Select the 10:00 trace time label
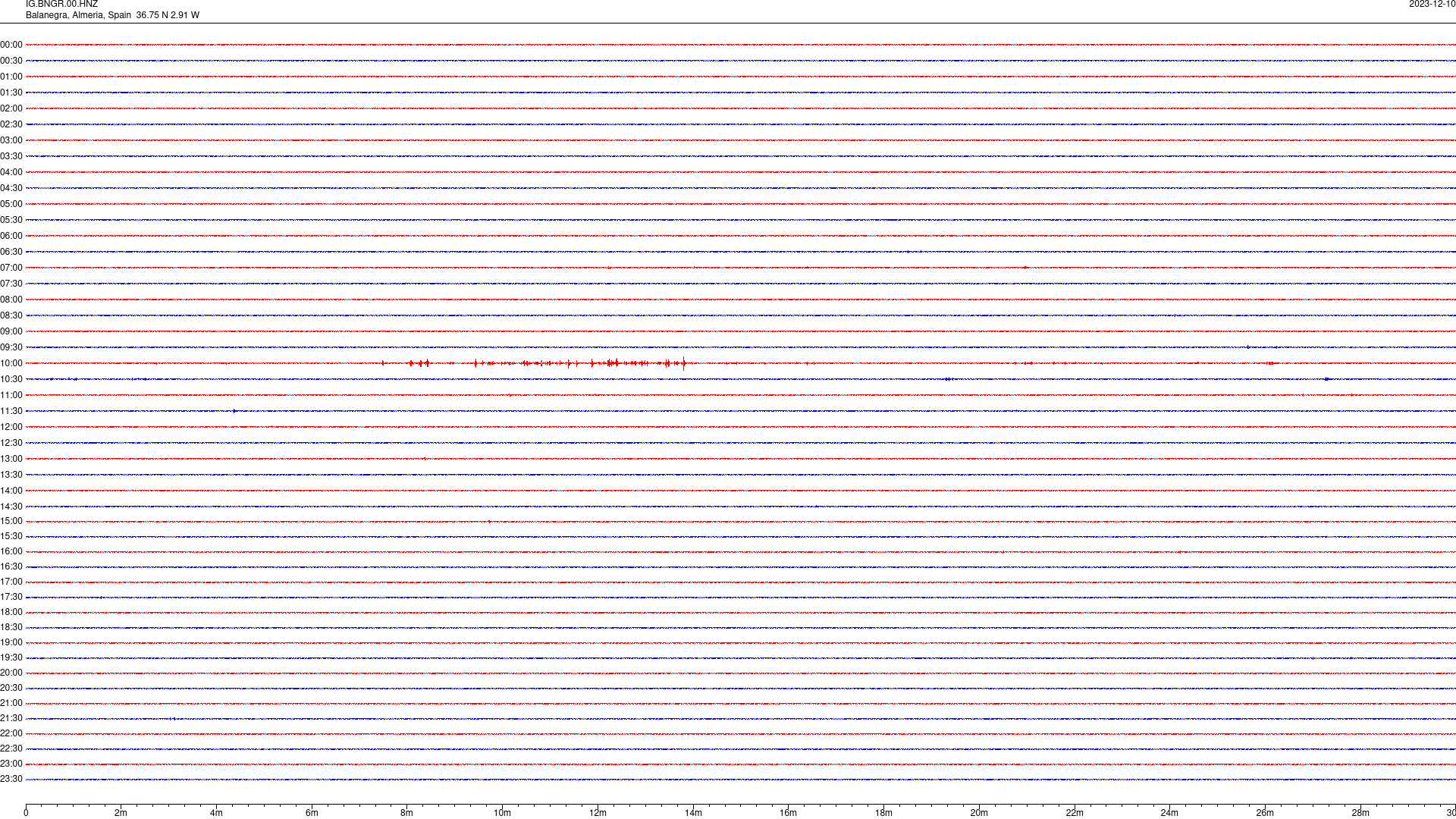Screen dimensions: 1456x819 [11, 363]
